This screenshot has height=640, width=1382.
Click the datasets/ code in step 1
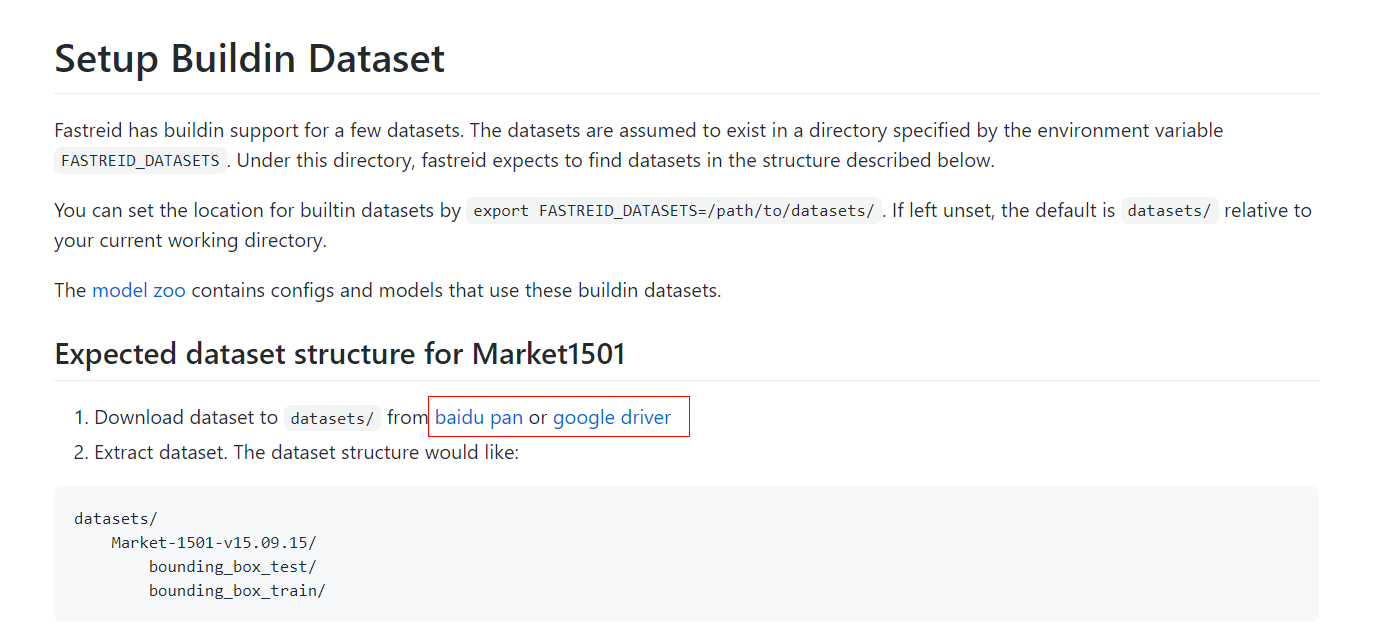tap(332, 418)
